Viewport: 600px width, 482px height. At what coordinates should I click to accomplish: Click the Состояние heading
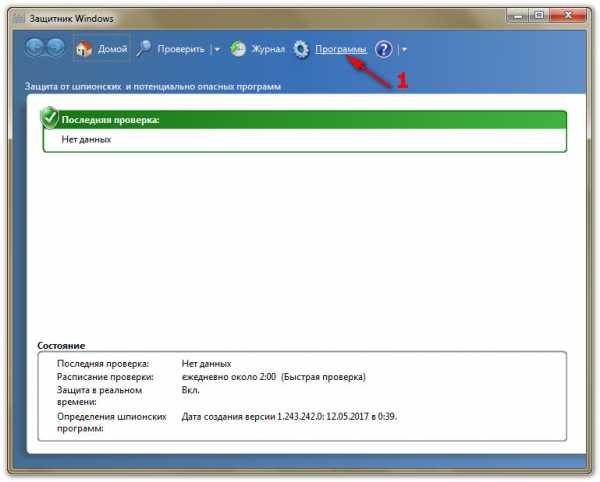click(61, 345)
